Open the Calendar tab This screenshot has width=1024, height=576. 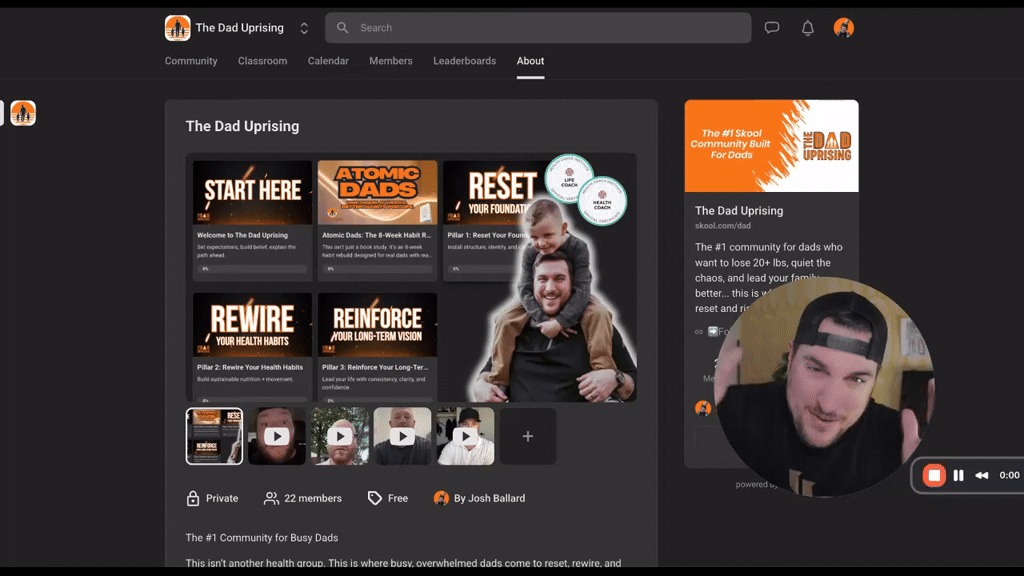(x=328, y=61)
